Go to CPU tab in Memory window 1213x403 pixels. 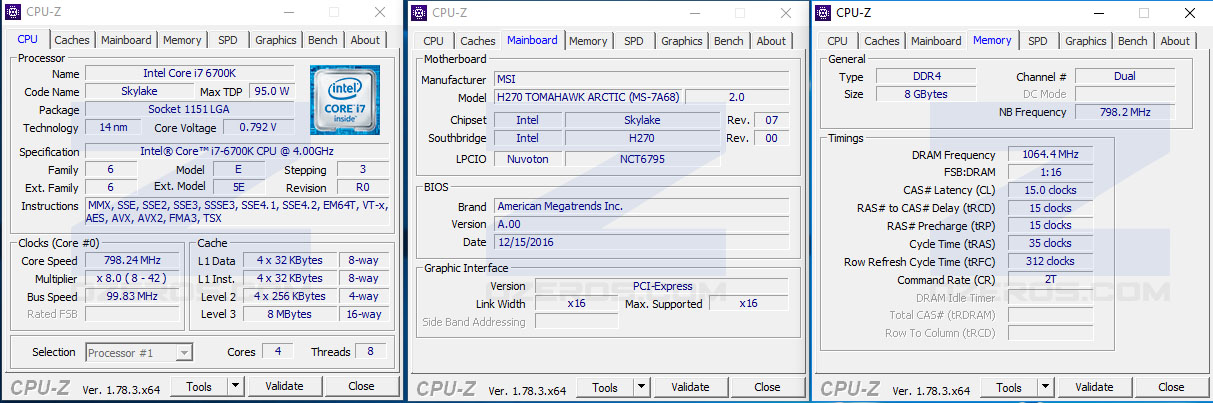click(838, 41)
